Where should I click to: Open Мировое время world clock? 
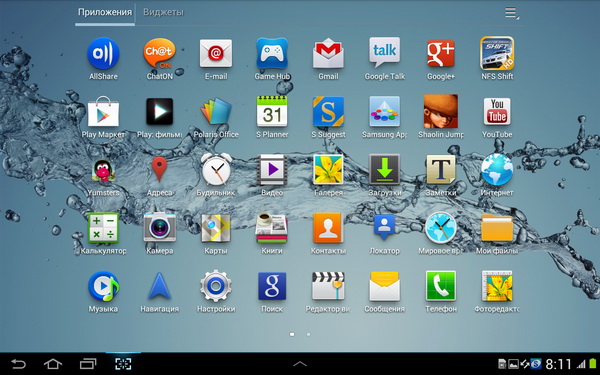(441, 228)
